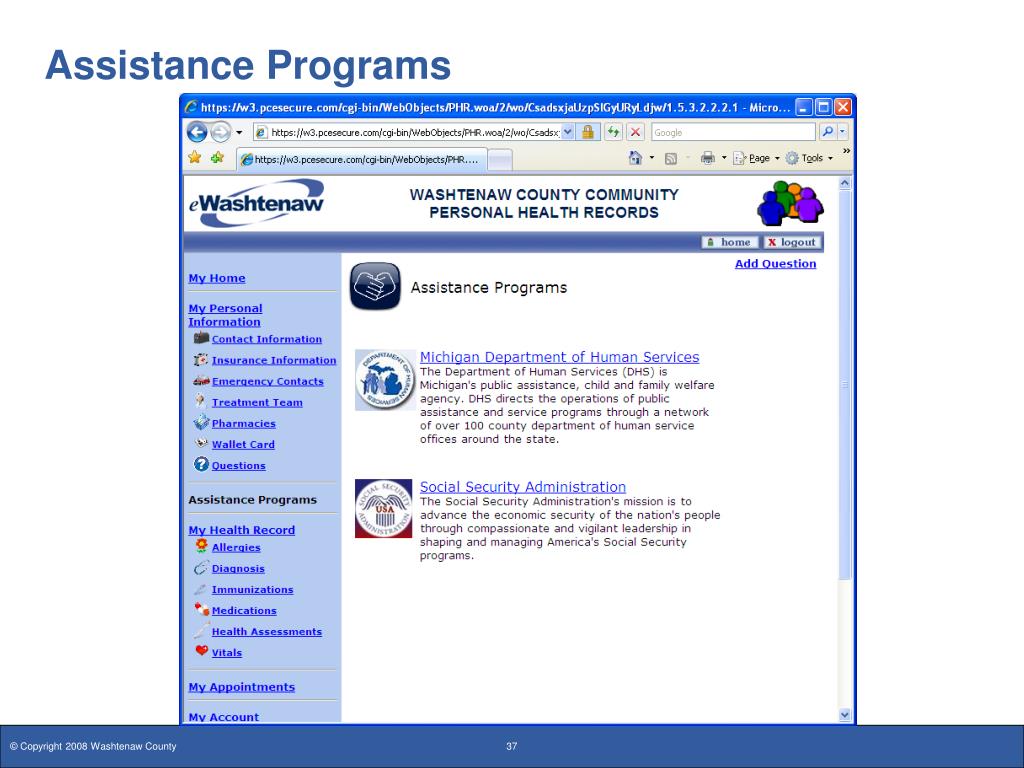Open the Emergency Contacts link
The image size is (1024, 768).
(268, 381)
